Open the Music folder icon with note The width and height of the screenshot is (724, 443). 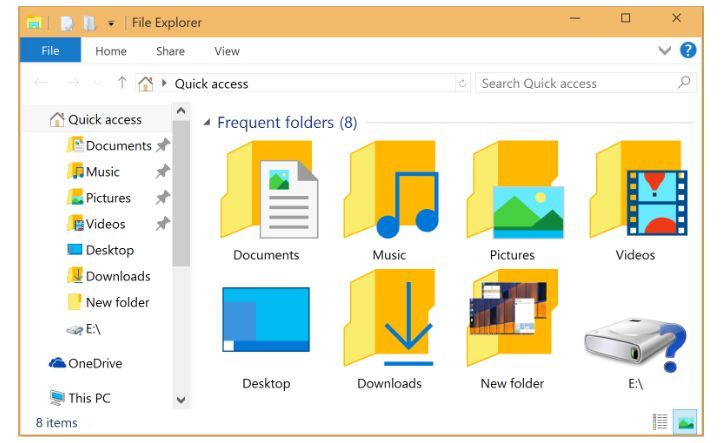pos(392,190)
